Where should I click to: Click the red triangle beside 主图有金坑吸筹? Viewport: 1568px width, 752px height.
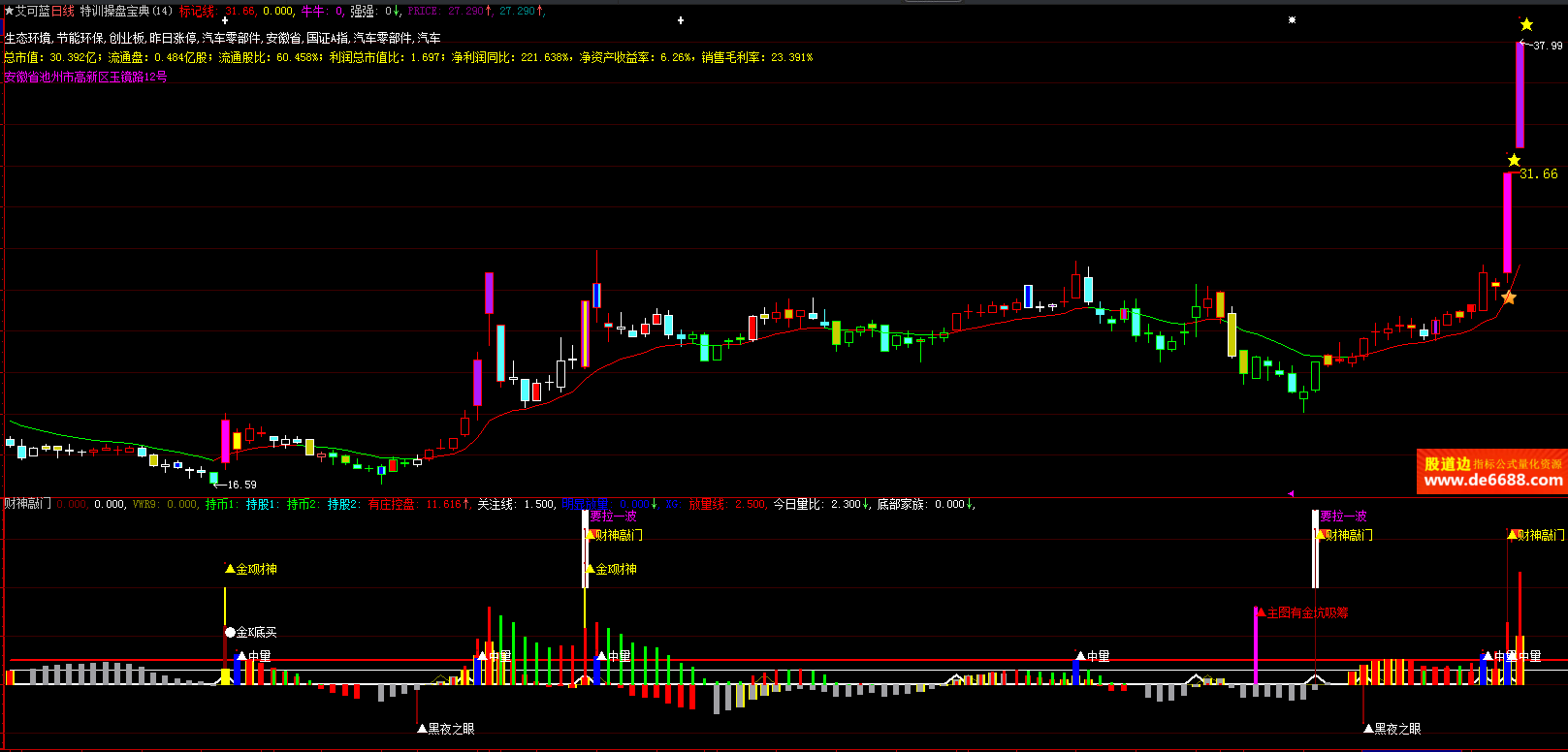tap(1261, 612)
